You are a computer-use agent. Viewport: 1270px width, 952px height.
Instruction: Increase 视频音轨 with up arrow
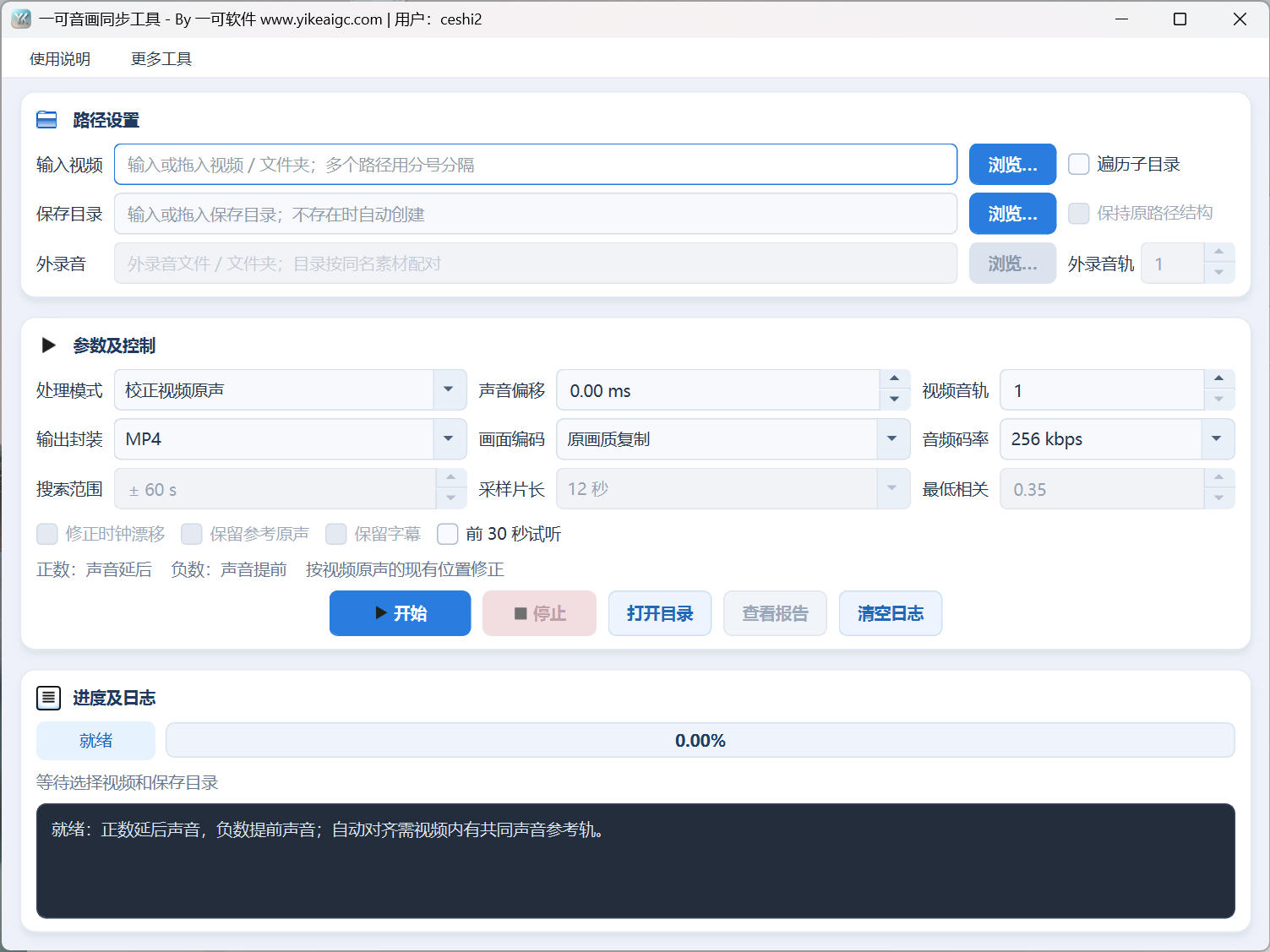(1218, 379)
